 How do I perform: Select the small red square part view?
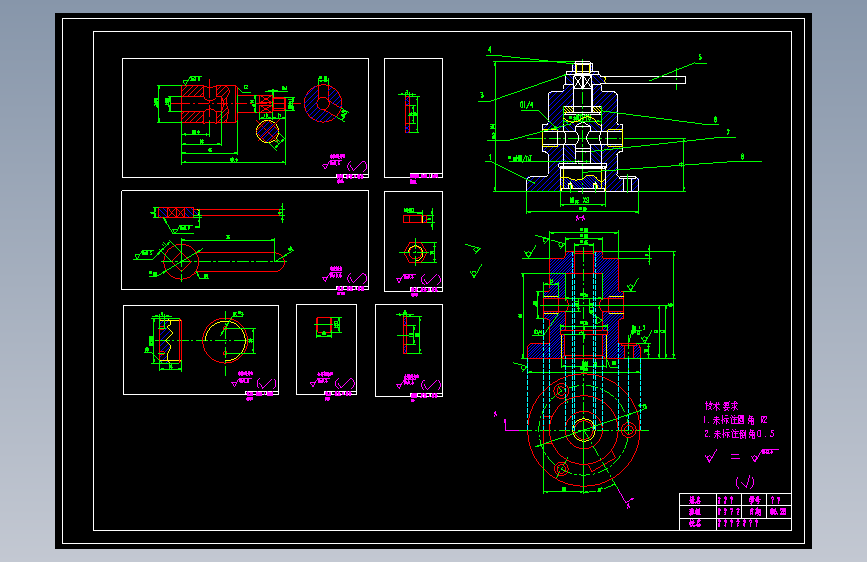coord(326,349)
